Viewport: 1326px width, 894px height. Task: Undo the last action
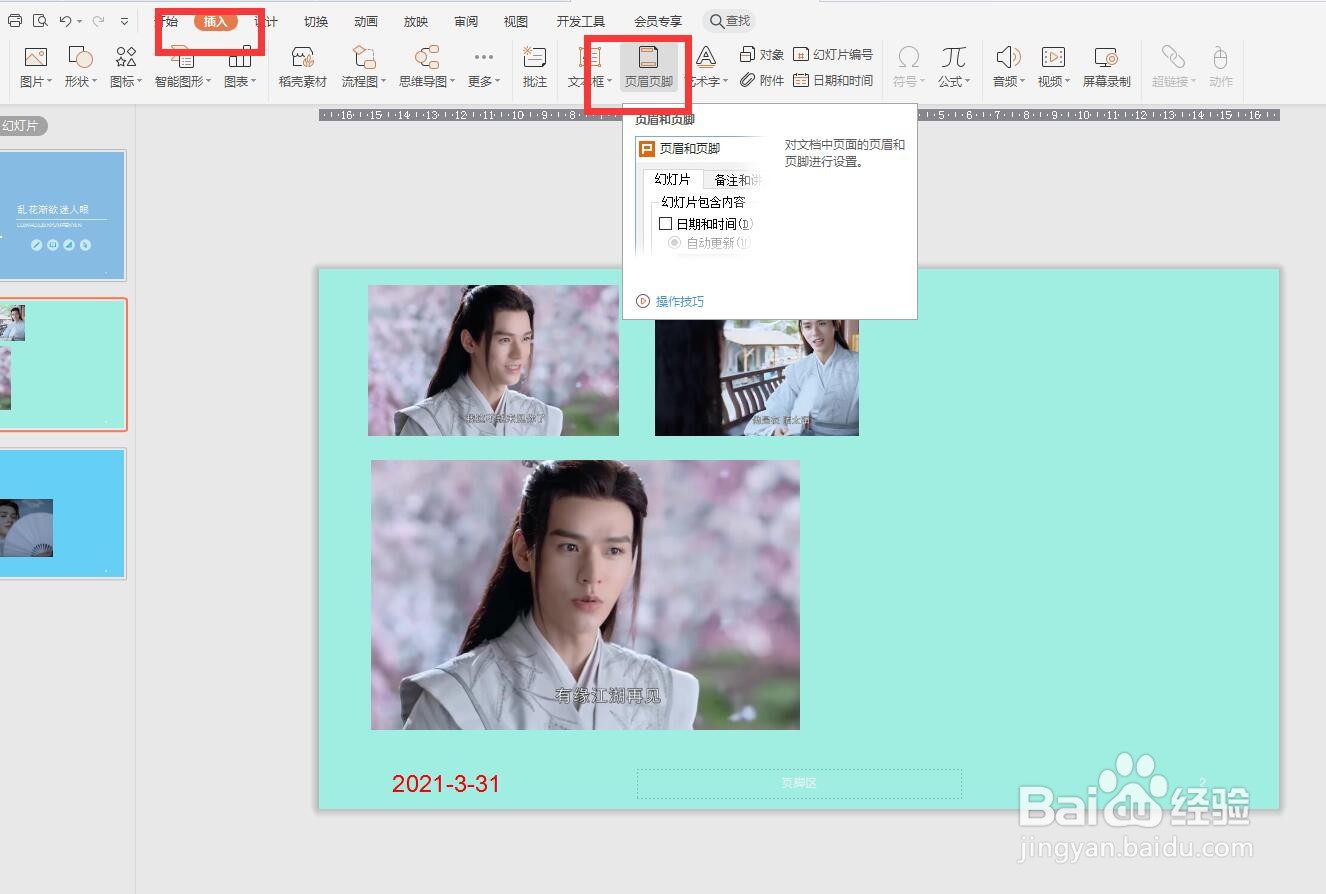click(66, 21)
